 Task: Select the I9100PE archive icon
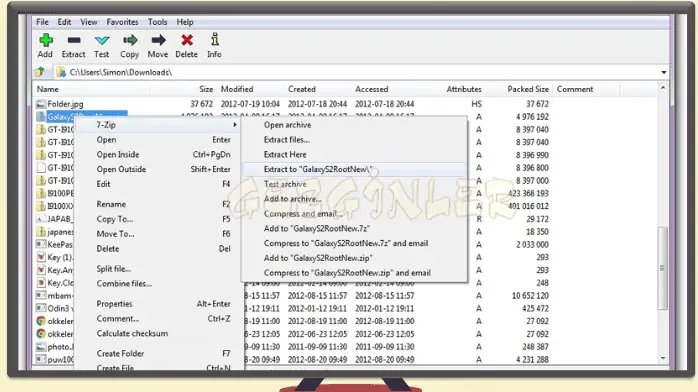pyautogui.click(x=41, y=193)
